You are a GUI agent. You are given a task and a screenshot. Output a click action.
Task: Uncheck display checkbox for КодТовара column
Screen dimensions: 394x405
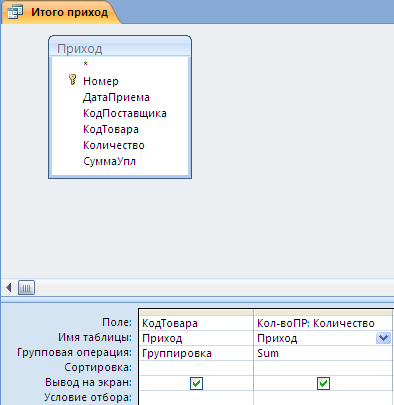pos(196,383)
